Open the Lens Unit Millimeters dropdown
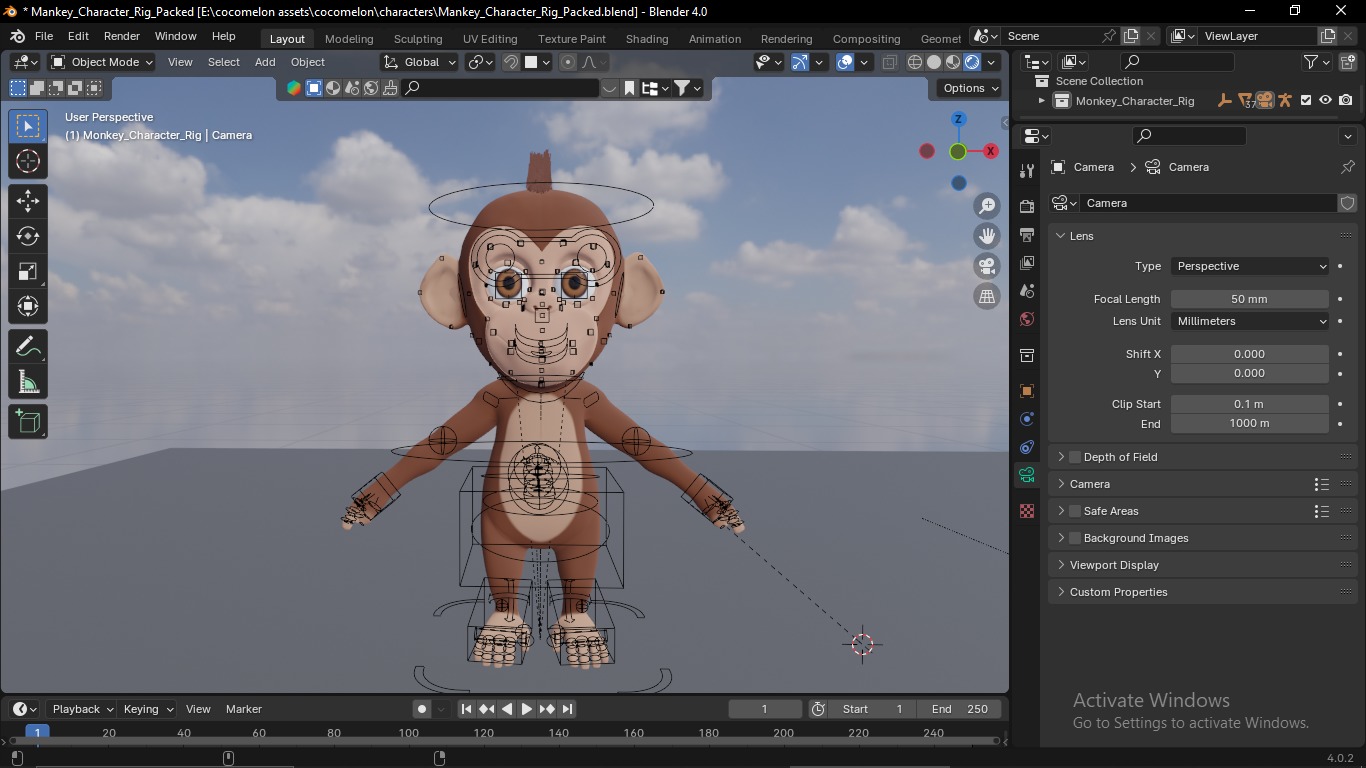The width and height of the screenshot is (1366, 768). (1250, 321)
